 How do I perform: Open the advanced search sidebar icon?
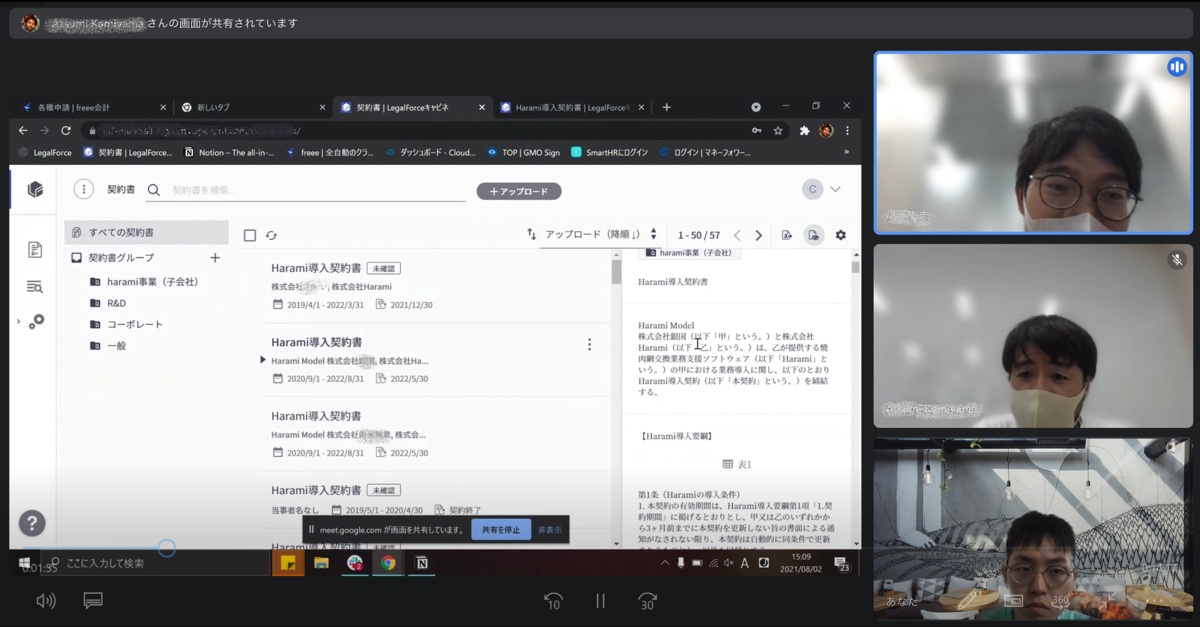pos(35,287)
